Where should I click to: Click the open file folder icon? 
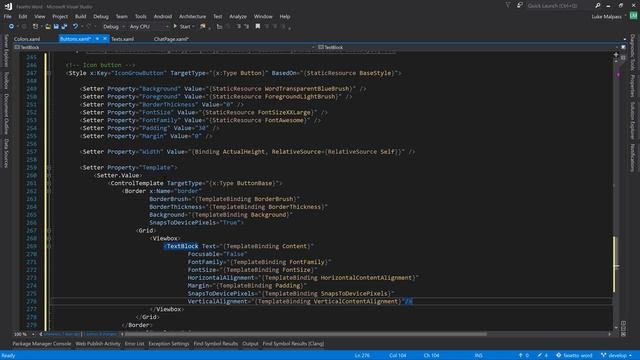[x=48, y=27]
